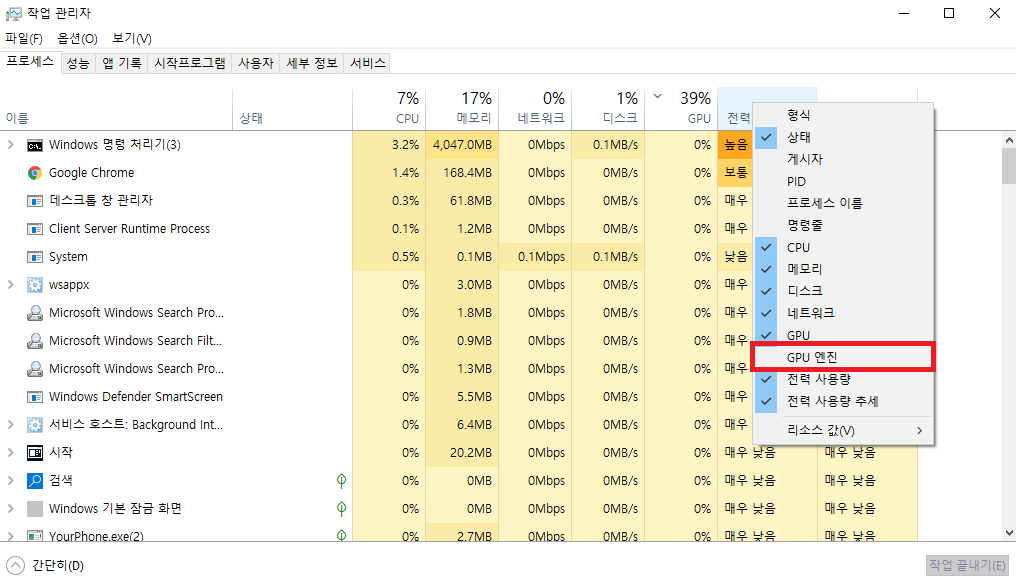
Task: Click the leaf suspended icon on 검색 row
Action: (341, 480)
